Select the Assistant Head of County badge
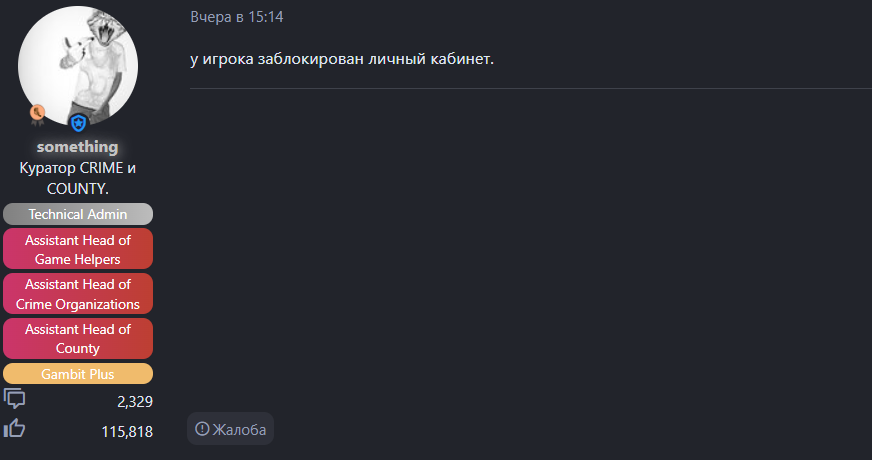 (x=78, y=339)
